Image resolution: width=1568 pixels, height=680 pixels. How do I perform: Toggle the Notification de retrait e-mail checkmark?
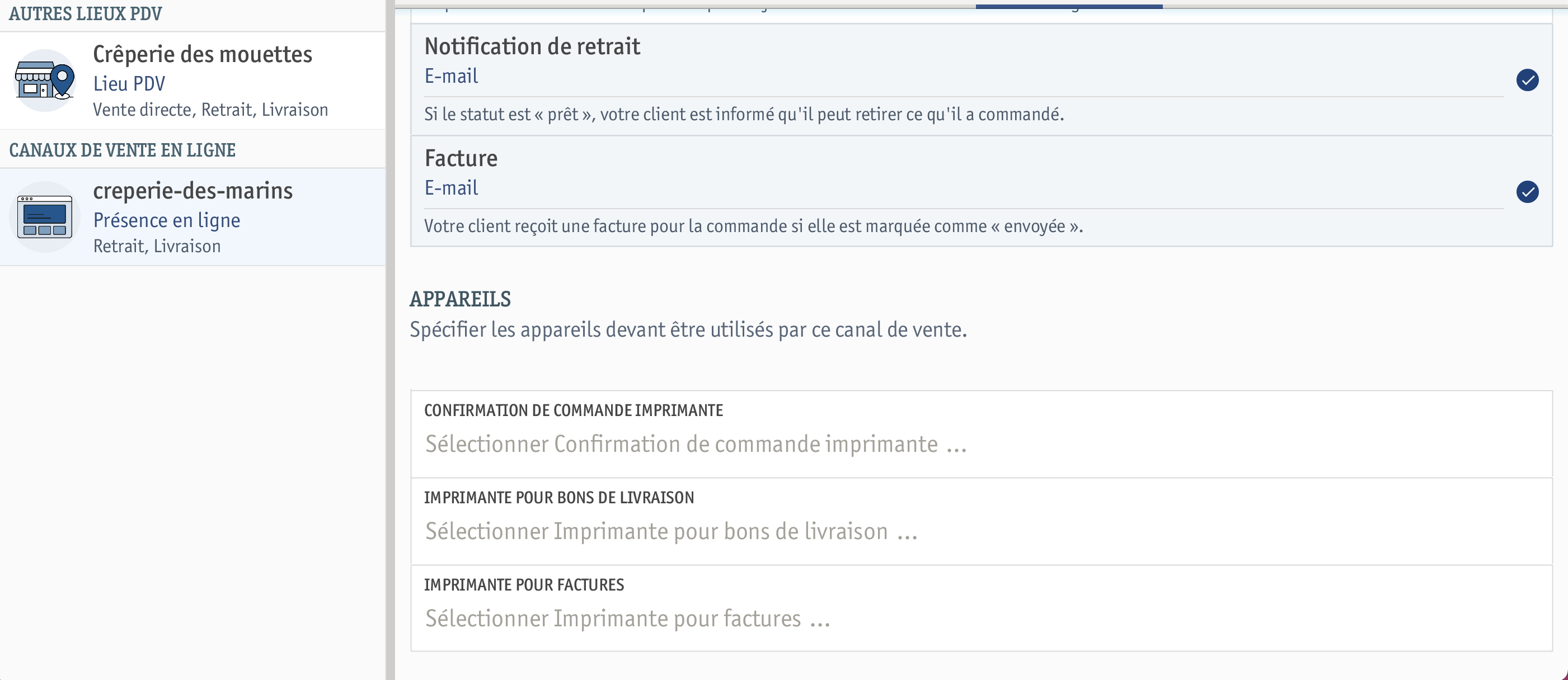[x=1527, y=81]
